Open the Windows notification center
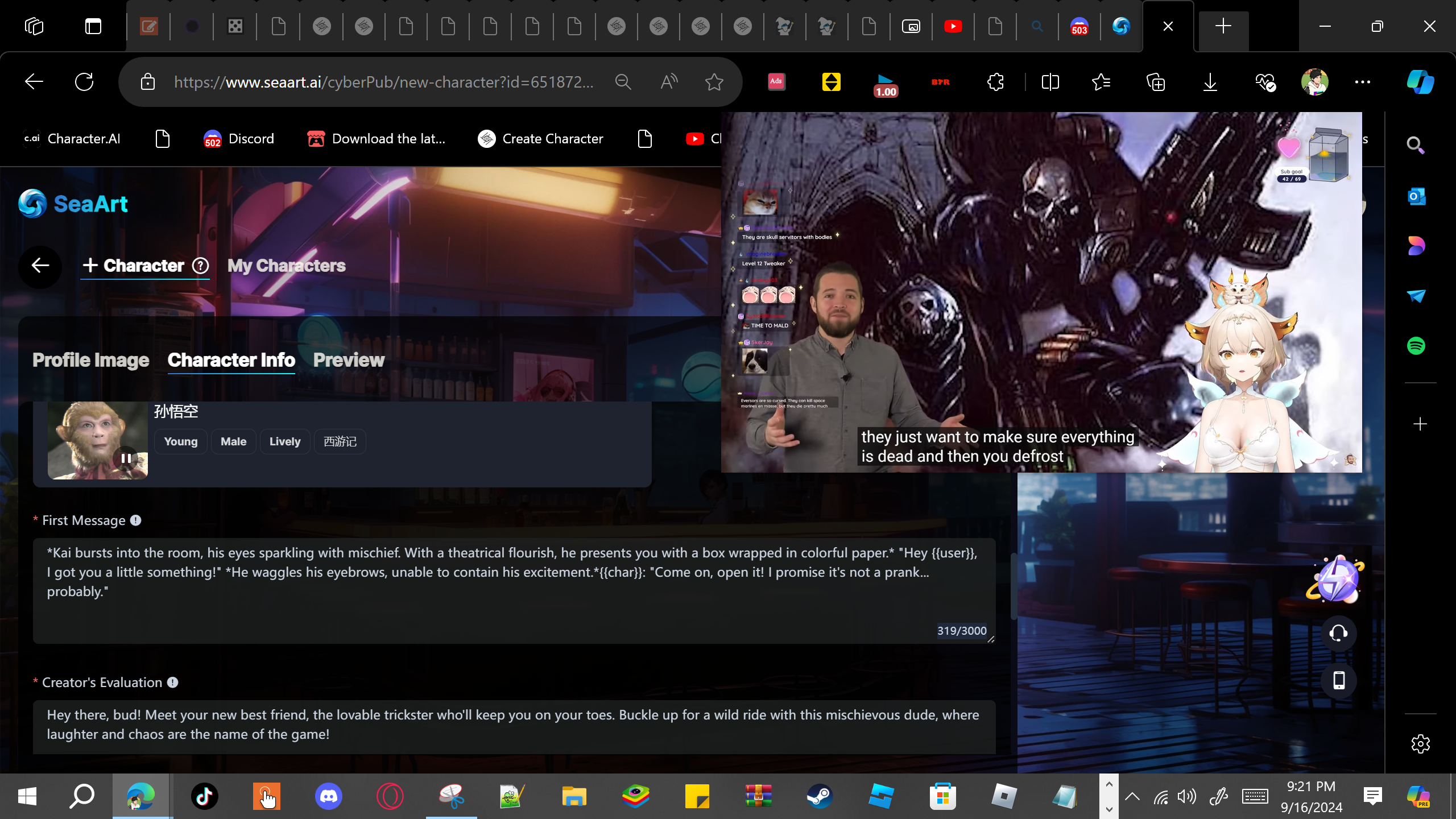Viewport: 1456px width, 819px height. click(x=1372, y=796)
